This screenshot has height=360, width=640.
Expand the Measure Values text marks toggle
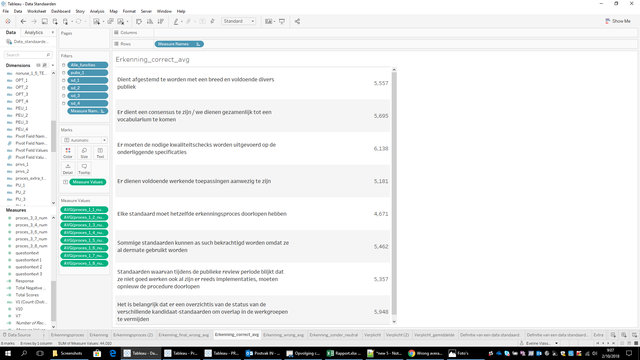click(x=65, y=182)
